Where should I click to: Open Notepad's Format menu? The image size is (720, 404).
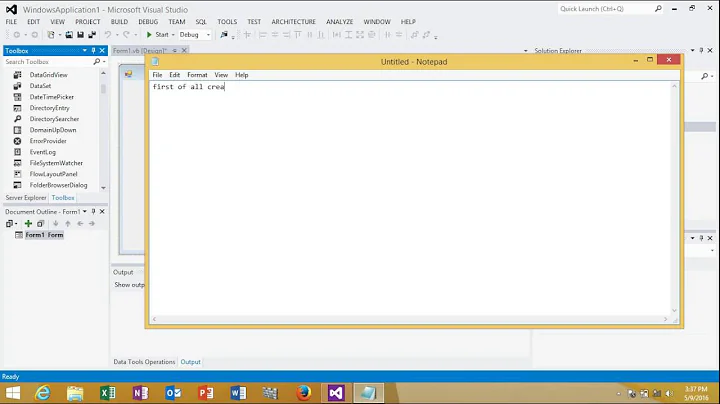pyautogui.click(x=197, y=75)
